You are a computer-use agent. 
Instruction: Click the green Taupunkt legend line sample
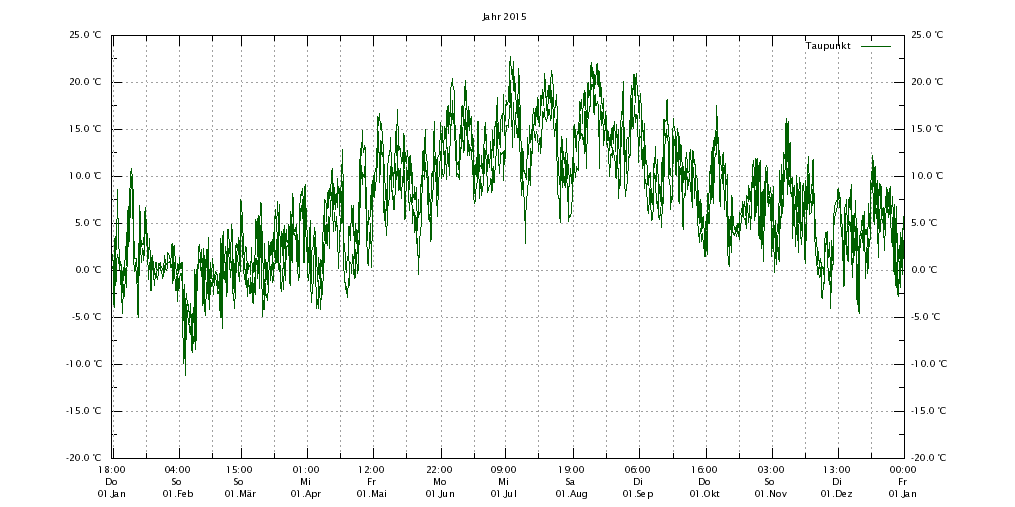point(875,46)
